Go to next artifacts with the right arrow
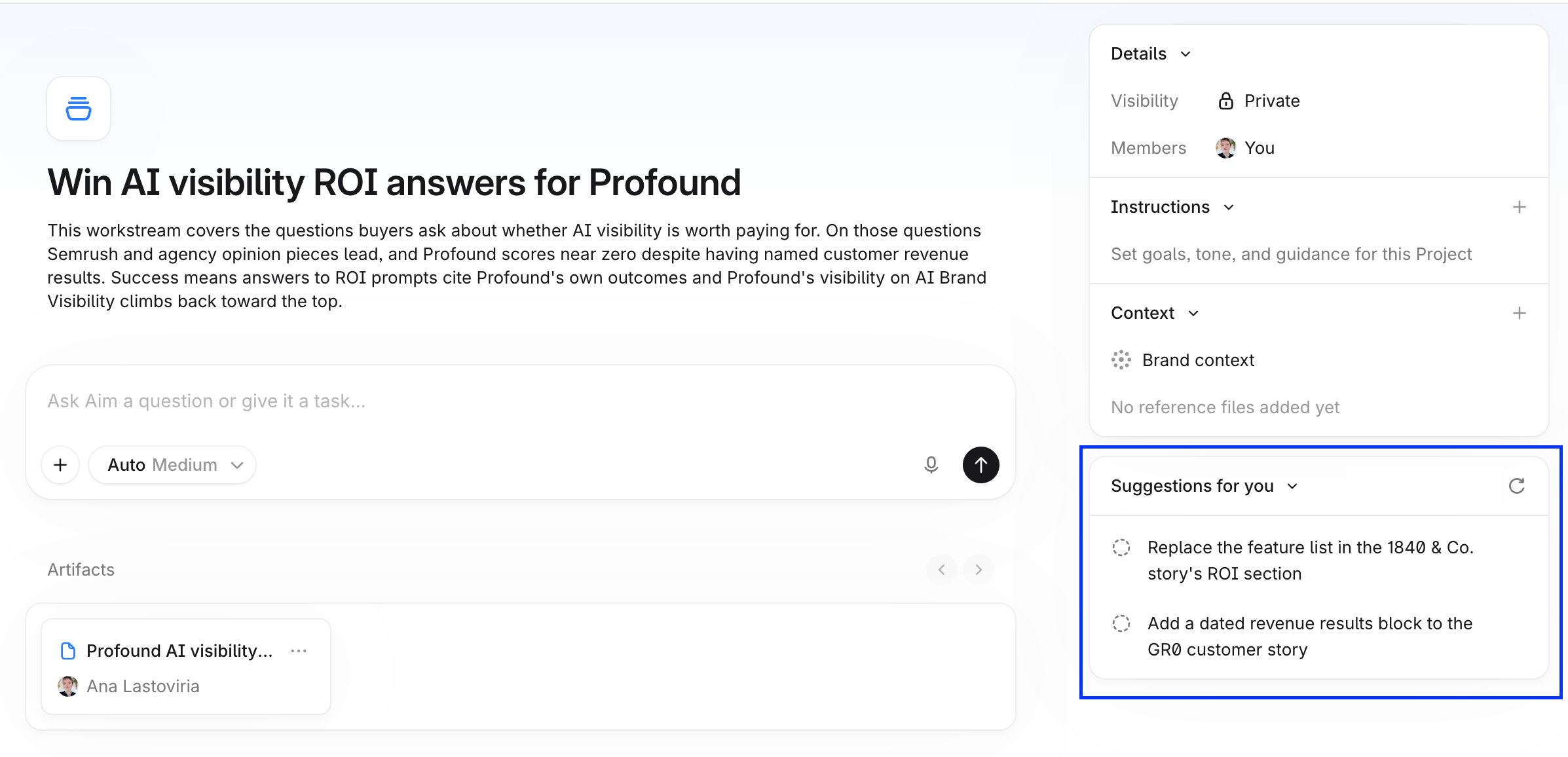 [979, 570]
